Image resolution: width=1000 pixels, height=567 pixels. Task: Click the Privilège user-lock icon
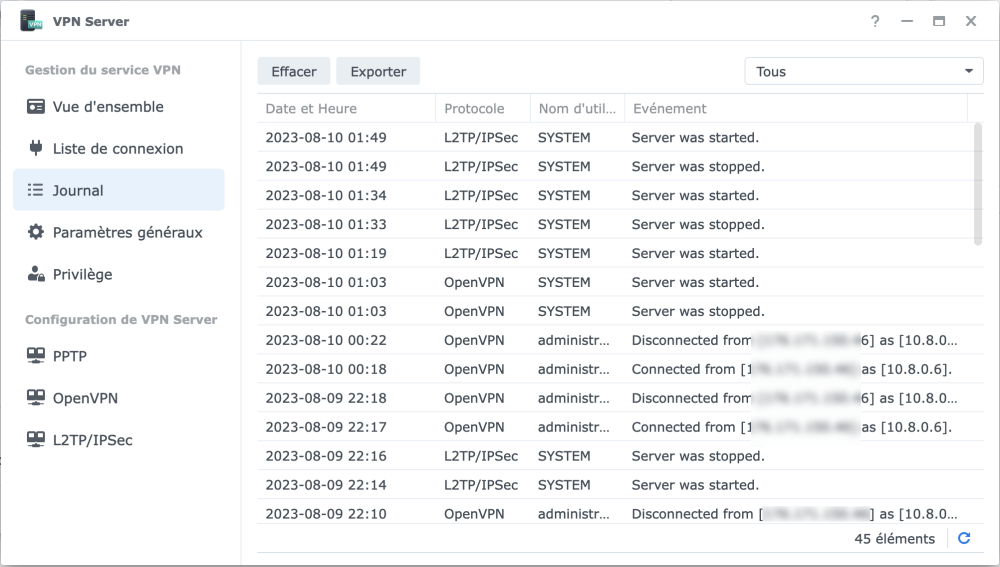36,274
